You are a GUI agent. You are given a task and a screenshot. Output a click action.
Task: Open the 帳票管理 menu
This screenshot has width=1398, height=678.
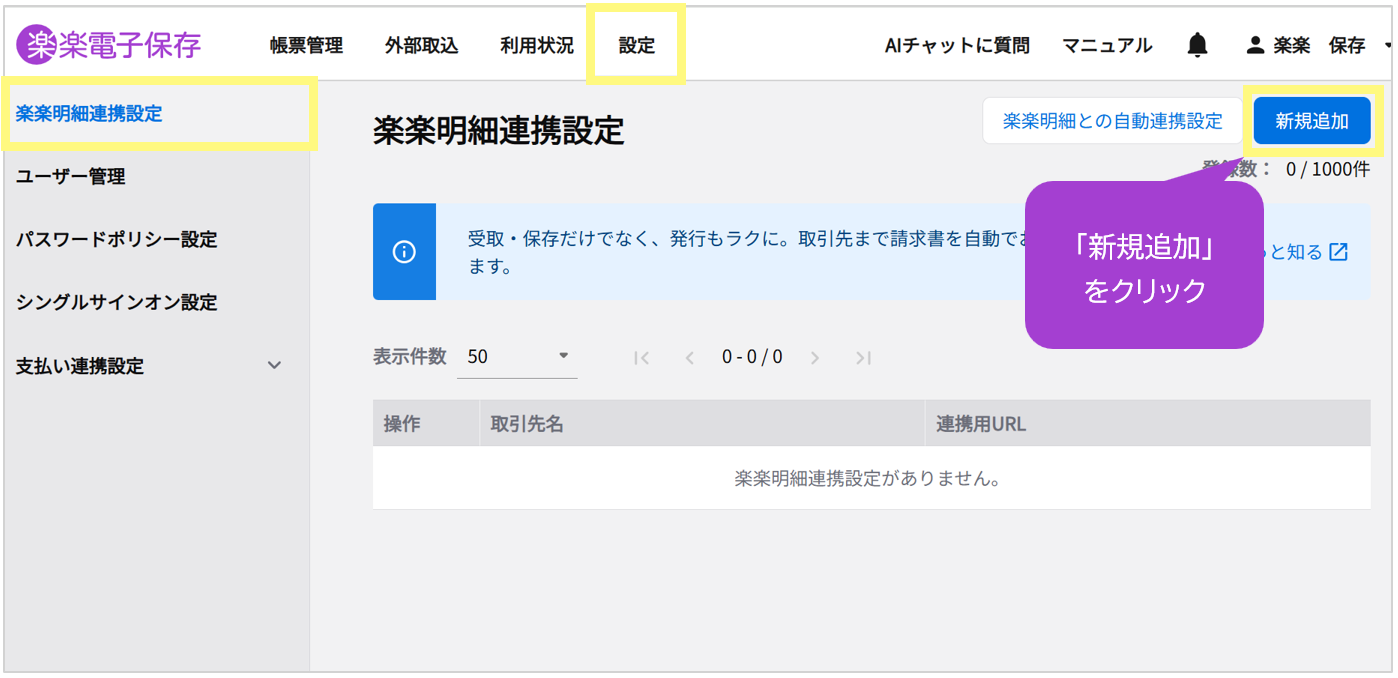306,45
